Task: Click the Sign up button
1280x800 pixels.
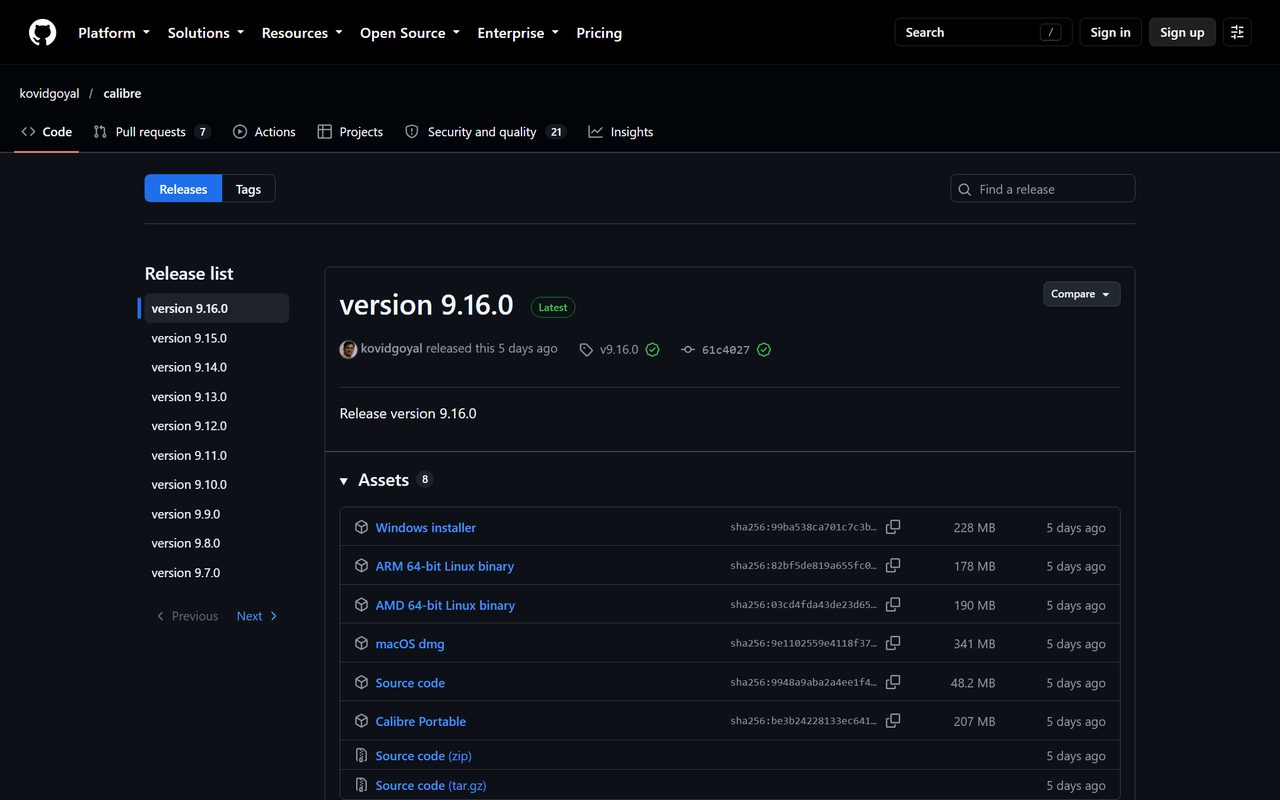Action: click(1182, 32)
